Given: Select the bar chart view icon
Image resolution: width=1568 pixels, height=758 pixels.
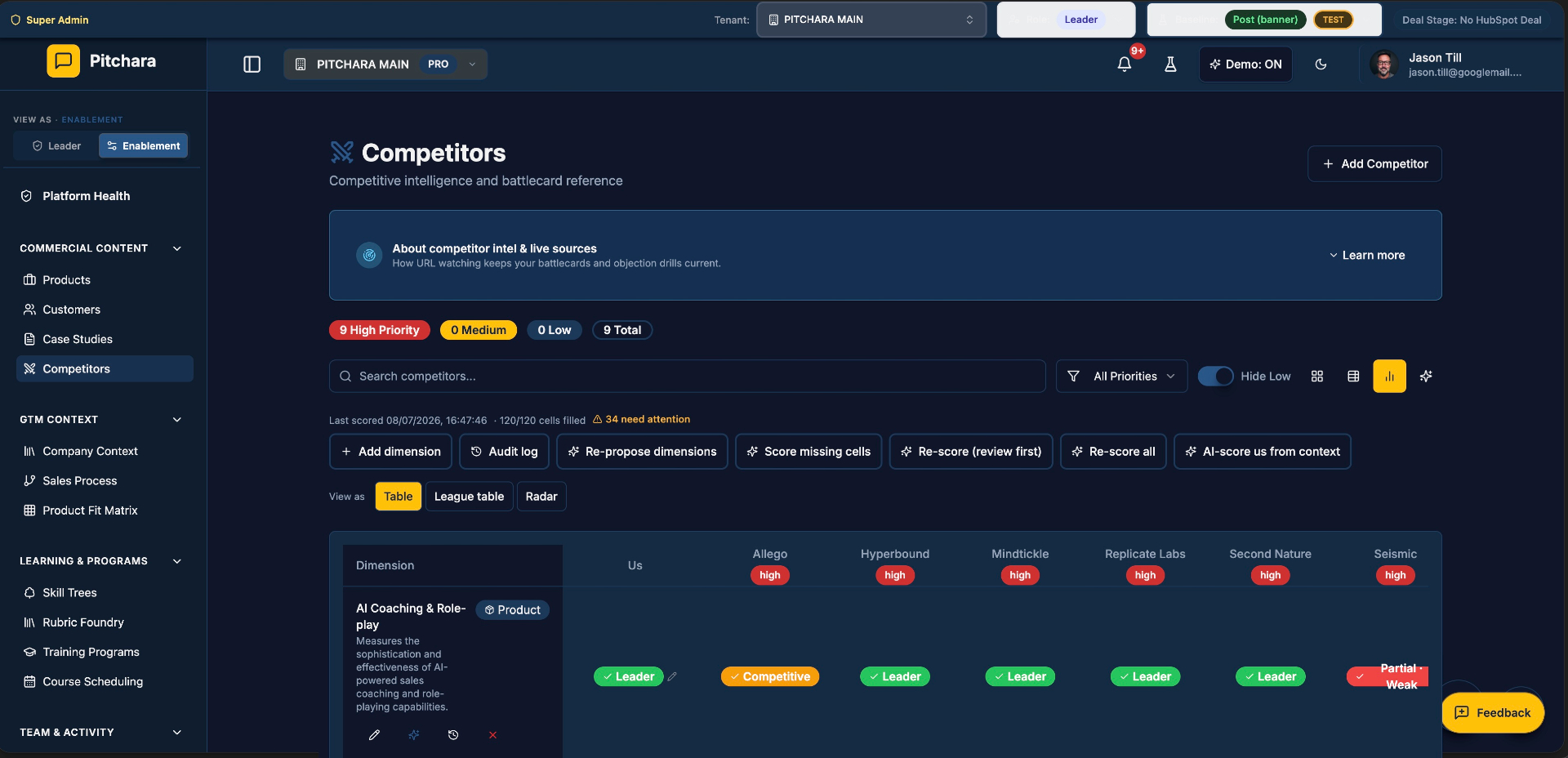Looking at the screenshot, I should (1389, 377).
